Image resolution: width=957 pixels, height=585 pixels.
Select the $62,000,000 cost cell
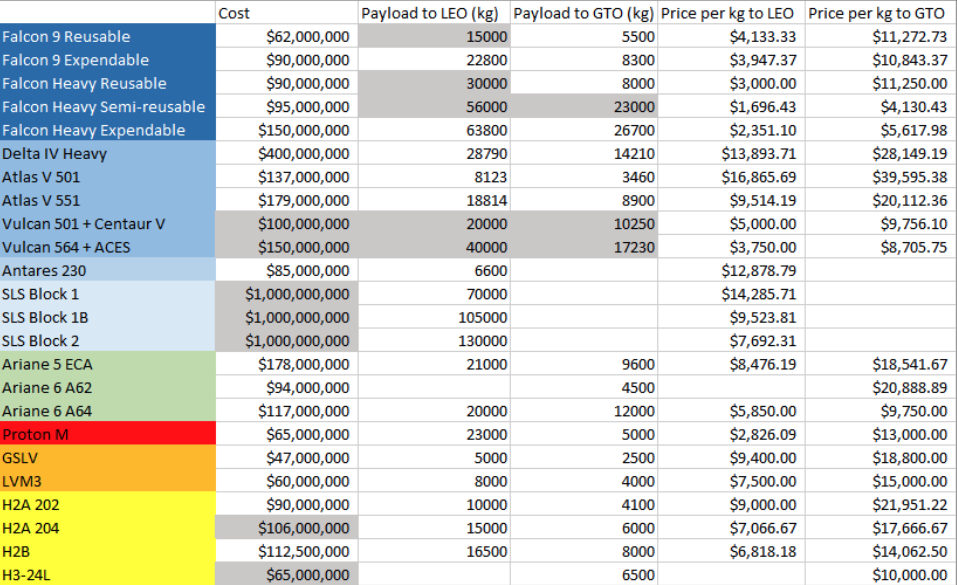287,37
